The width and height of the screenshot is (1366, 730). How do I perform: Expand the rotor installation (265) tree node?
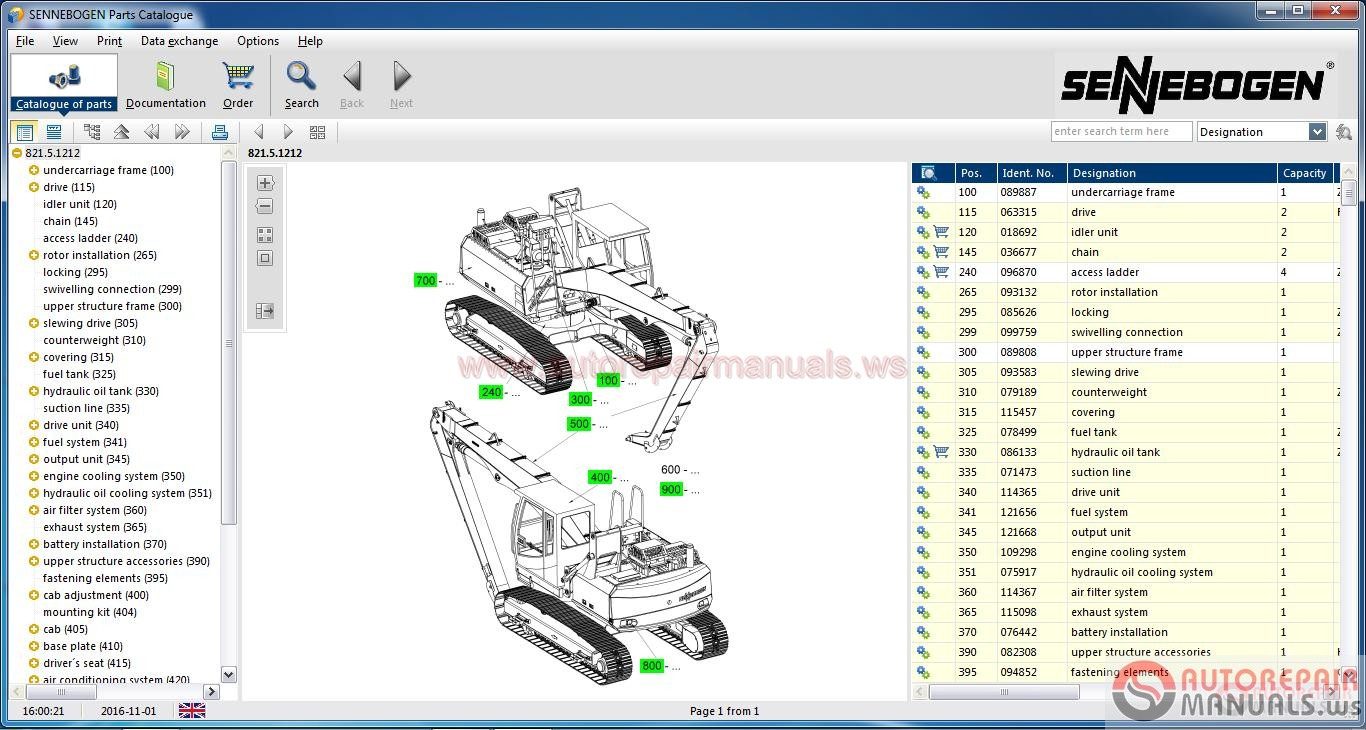point(34,255)
